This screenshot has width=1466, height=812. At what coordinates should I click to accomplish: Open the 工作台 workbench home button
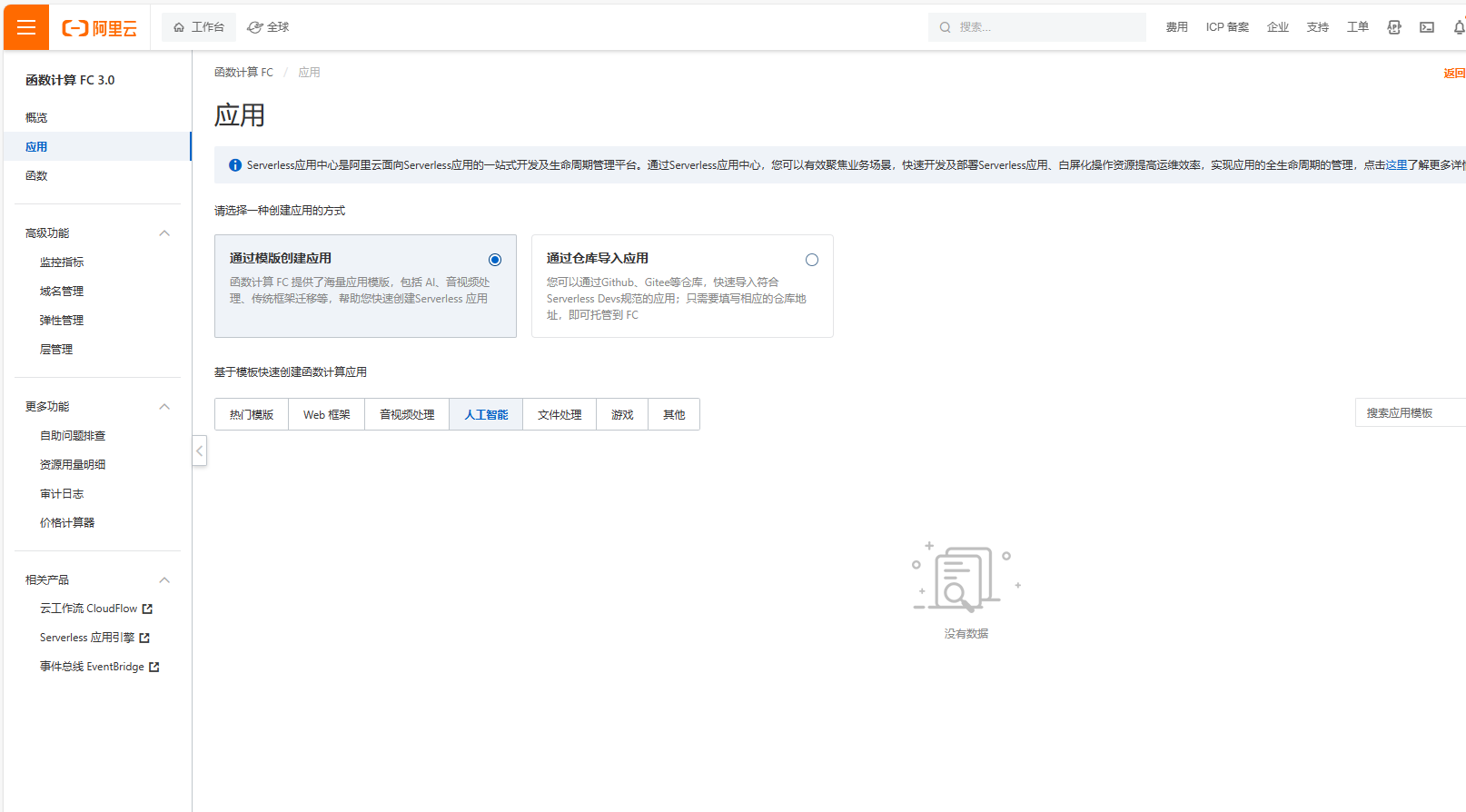[199, 27]
